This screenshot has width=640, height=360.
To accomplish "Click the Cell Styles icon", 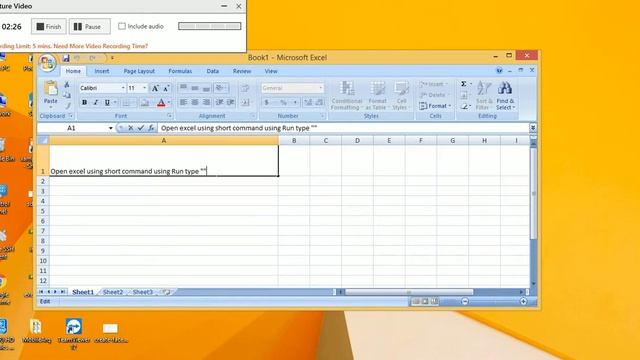I will pyautogui.click(x=401, y=89).
